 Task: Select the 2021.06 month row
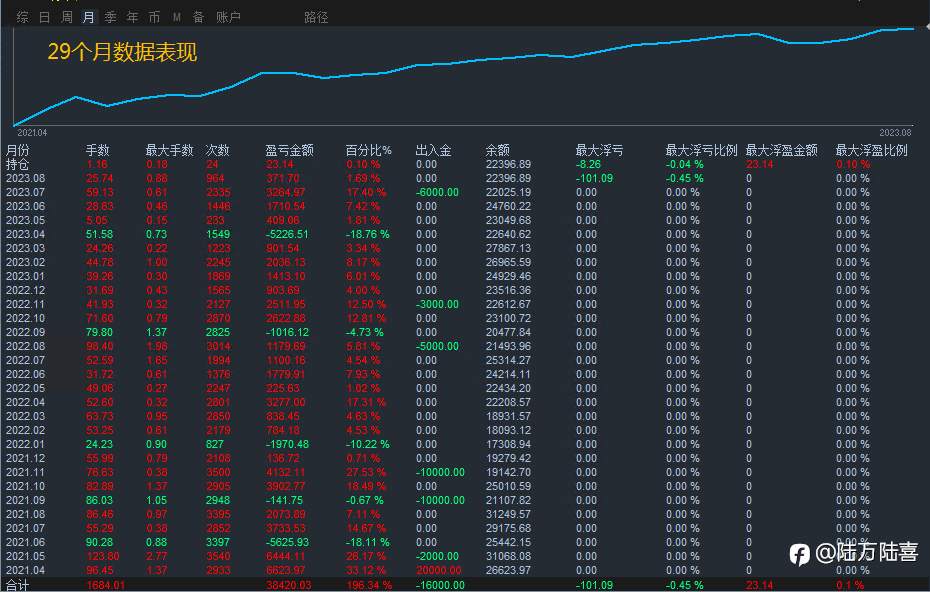coord(465,542)
